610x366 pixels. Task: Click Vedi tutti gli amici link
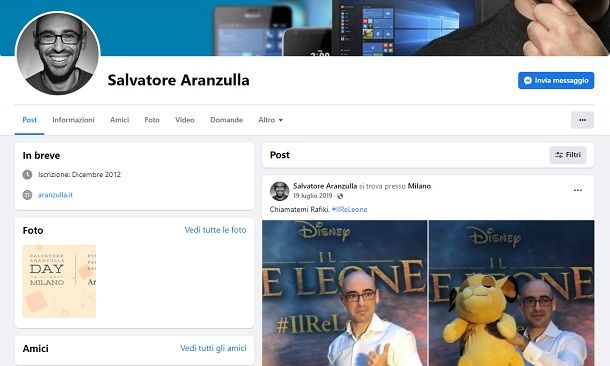[213, 348]
